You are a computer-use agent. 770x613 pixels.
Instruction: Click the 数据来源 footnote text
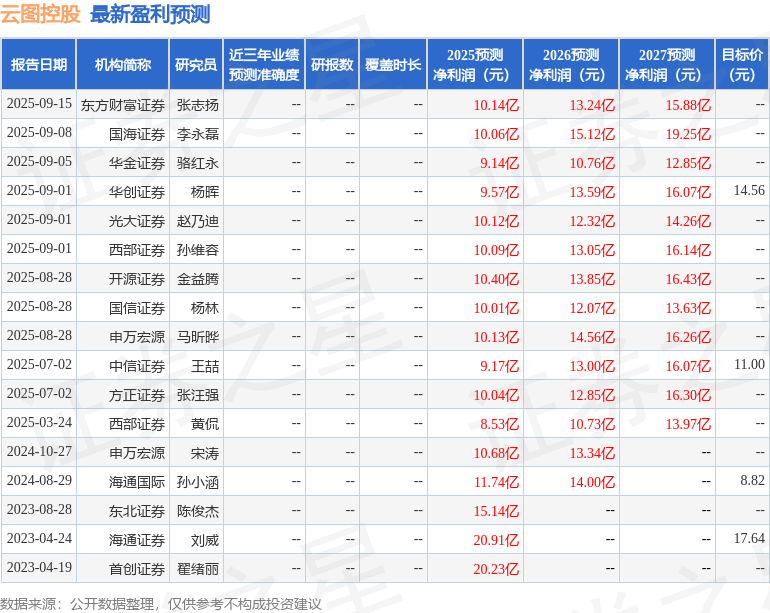click(x=161, y=604)
